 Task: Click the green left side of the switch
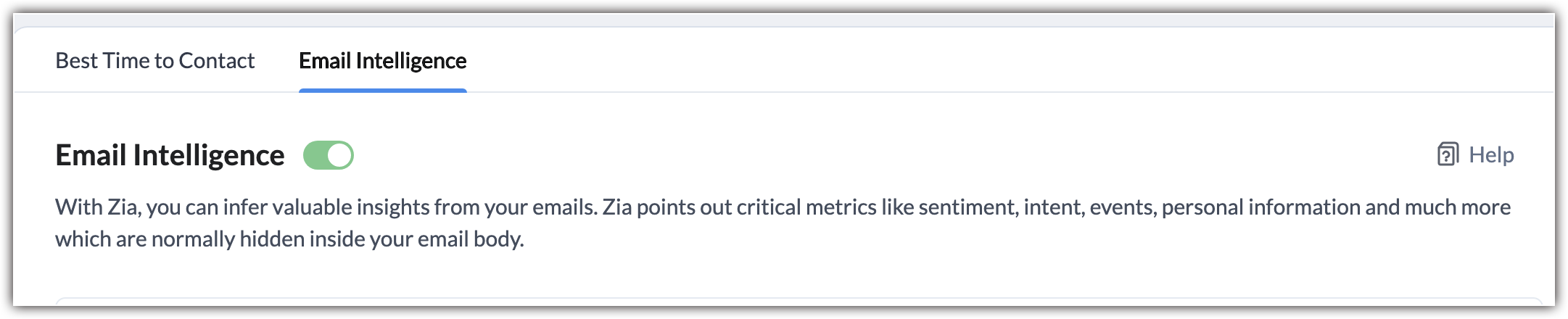point(315,155)
